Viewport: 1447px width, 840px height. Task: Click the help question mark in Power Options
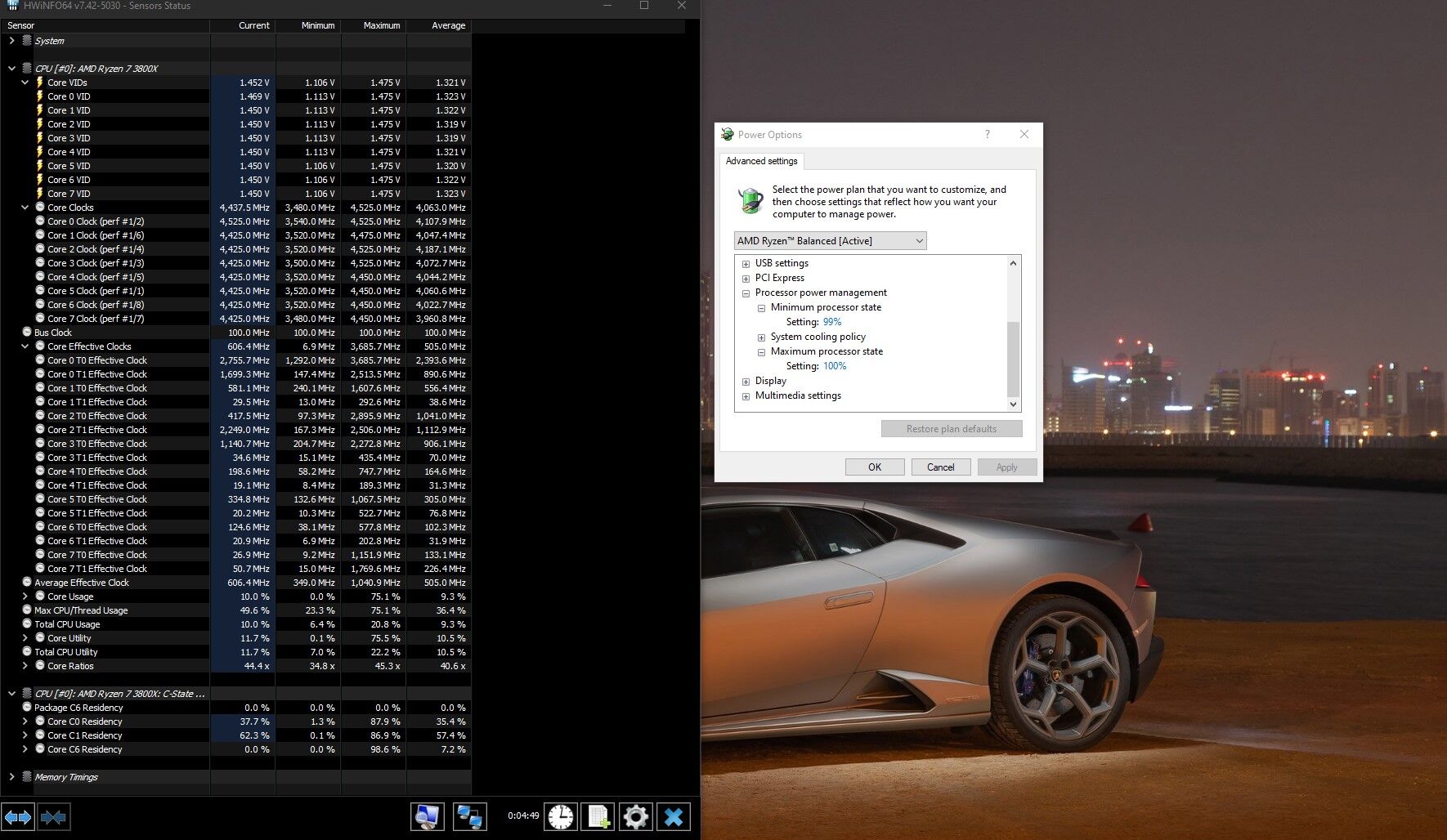pos(987,134)
